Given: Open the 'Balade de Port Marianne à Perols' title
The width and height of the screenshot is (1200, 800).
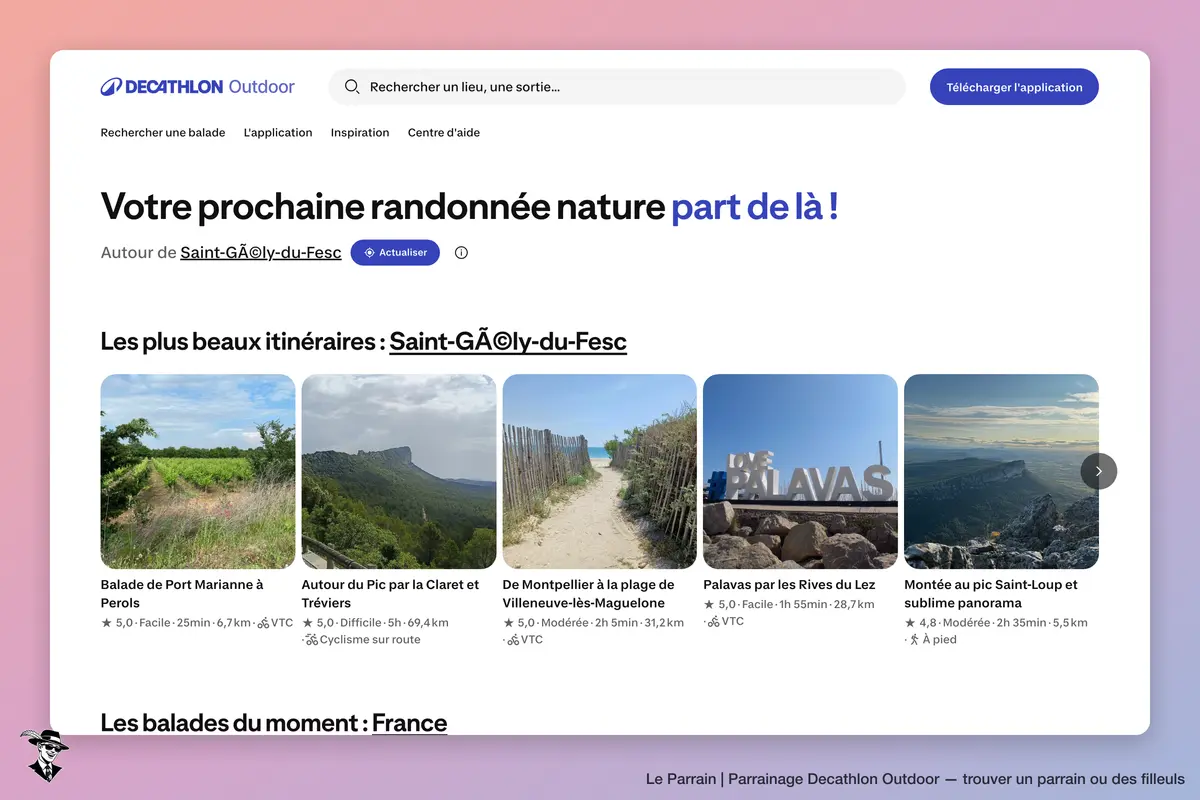Looking at the screenshot, I should point(182,594).
